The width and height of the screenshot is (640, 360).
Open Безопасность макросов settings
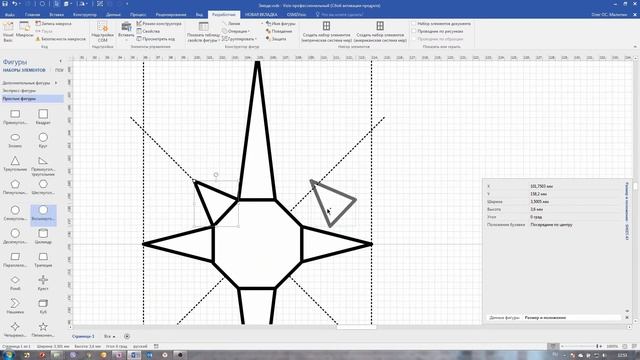point(60,39)
